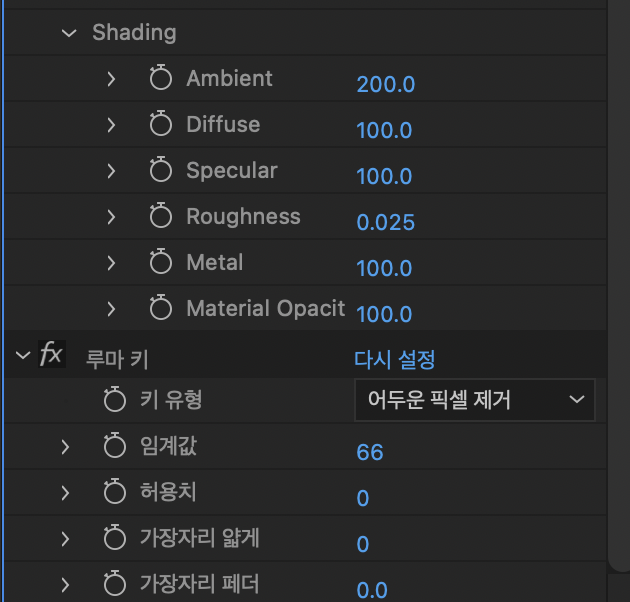This screenshot has height=602, width=630.
Task: Toggle the 가장자리 얇게 animation stopwatch
Action: [115, 537]
